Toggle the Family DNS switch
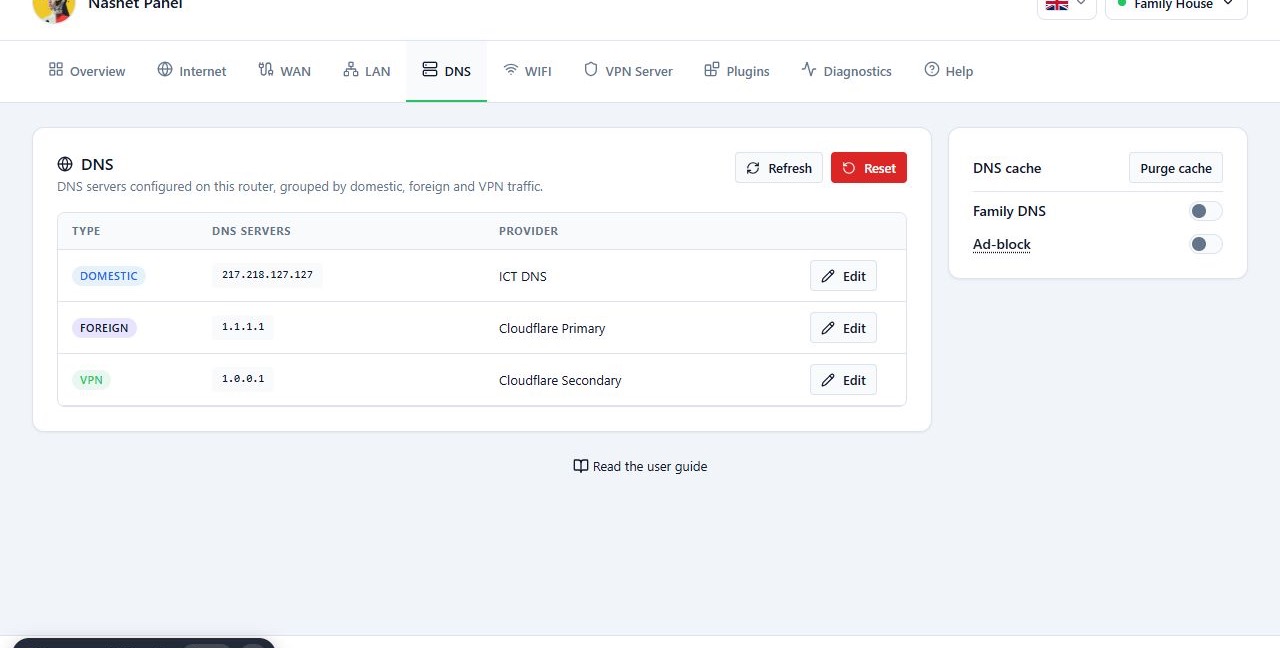Image resolution: width=1280 pixels, height=648 pixels. pyautogui.click(x=1206, y=211)
